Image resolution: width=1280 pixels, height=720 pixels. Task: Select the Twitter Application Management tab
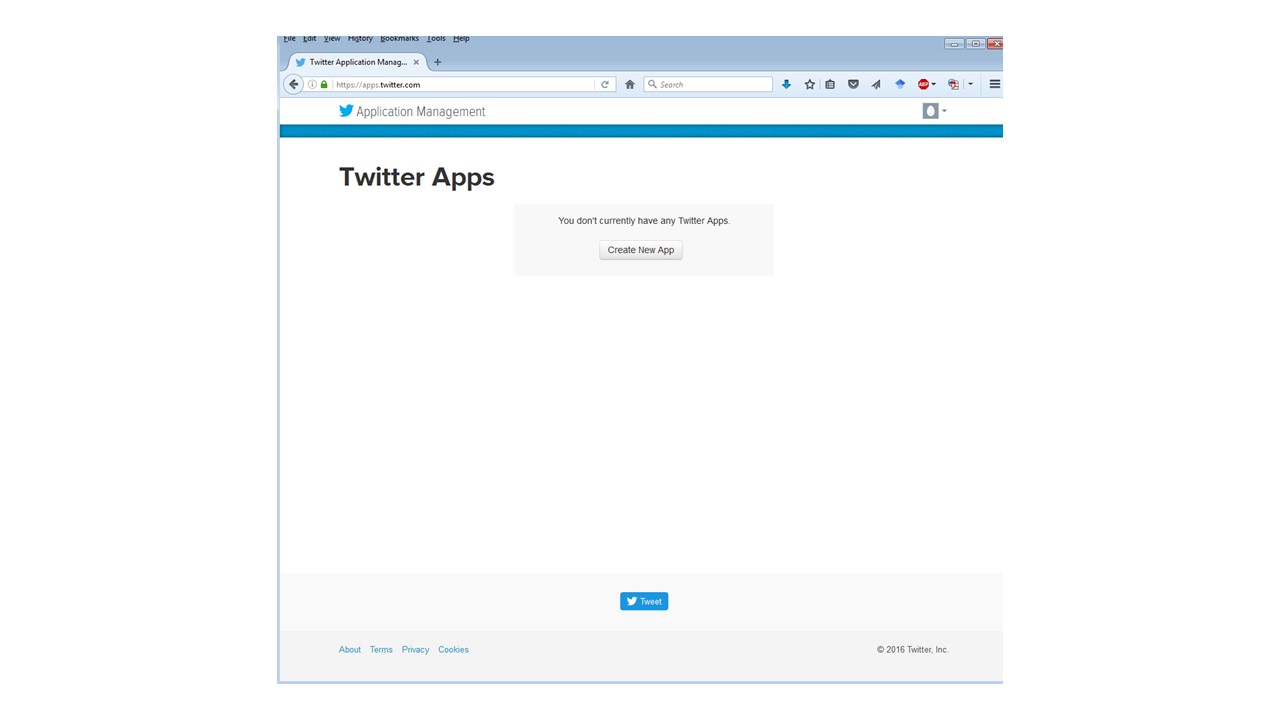356,62
